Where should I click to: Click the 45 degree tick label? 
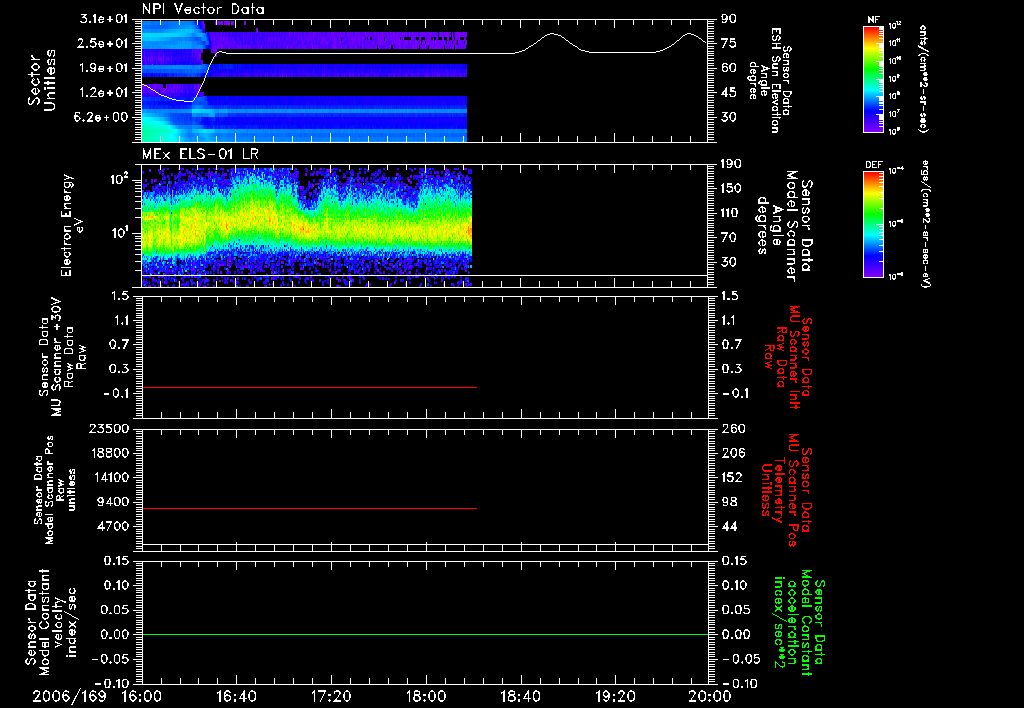point(729,93)
